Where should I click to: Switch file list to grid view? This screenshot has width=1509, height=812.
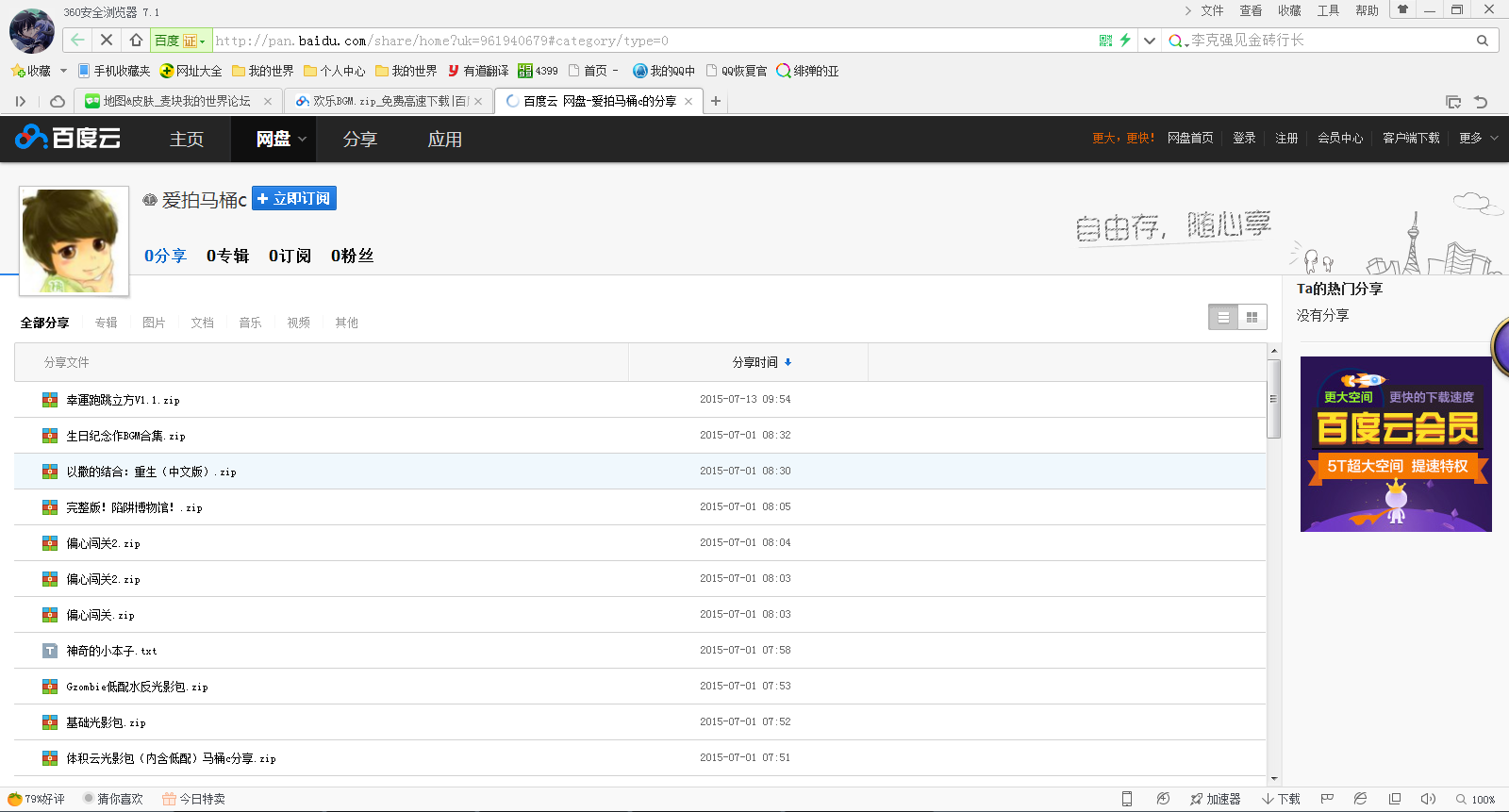(1252, 318)
